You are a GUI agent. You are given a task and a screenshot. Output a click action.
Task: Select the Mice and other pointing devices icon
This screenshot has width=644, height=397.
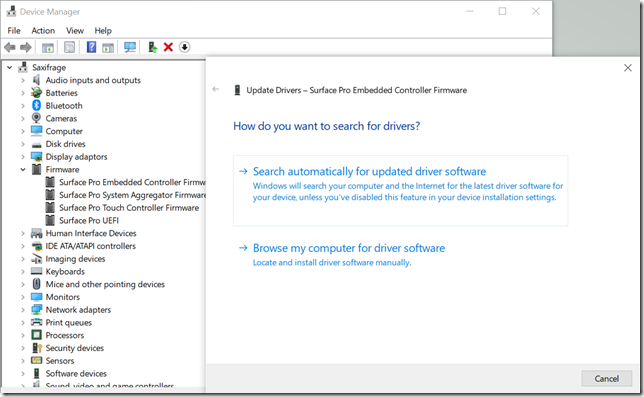pyautogui.click(x=37, y=284)
